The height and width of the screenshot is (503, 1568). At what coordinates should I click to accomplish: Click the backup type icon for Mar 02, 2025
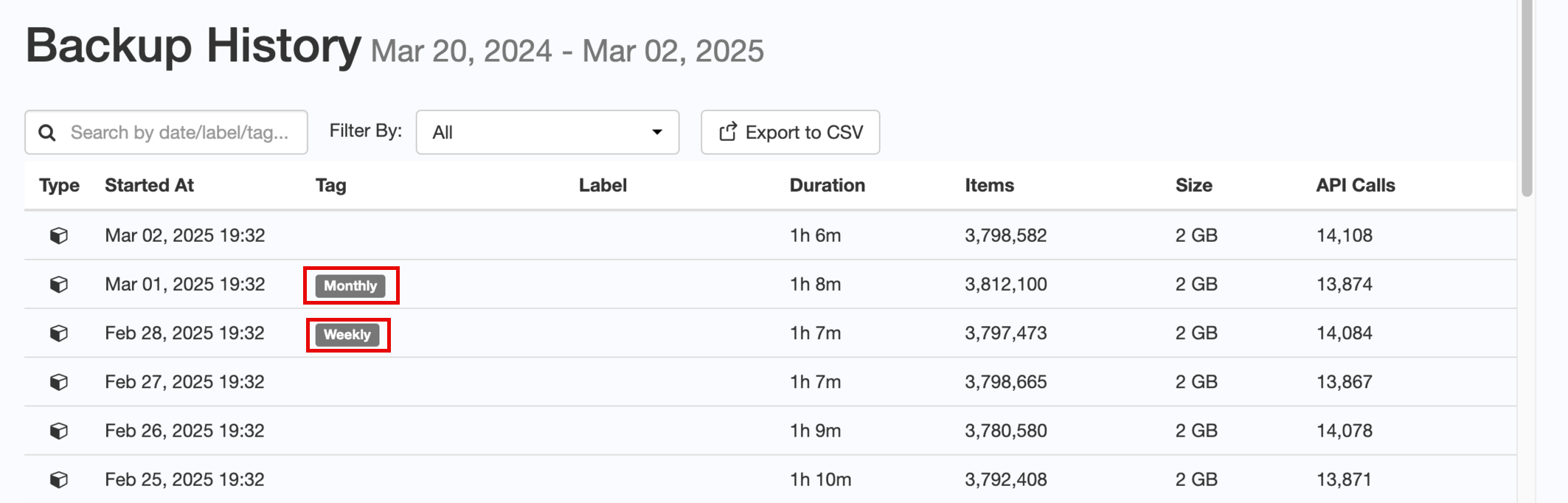(x=59, y=235)
